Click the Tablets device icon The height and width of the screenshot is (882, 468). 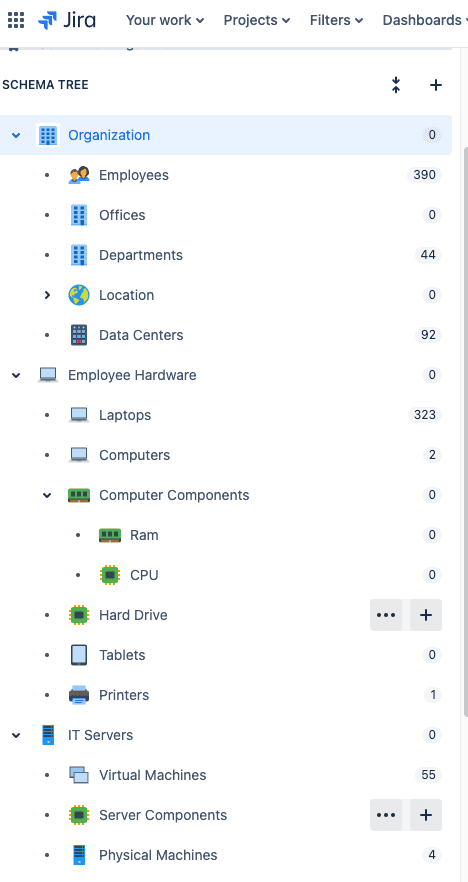click(79, 655)
